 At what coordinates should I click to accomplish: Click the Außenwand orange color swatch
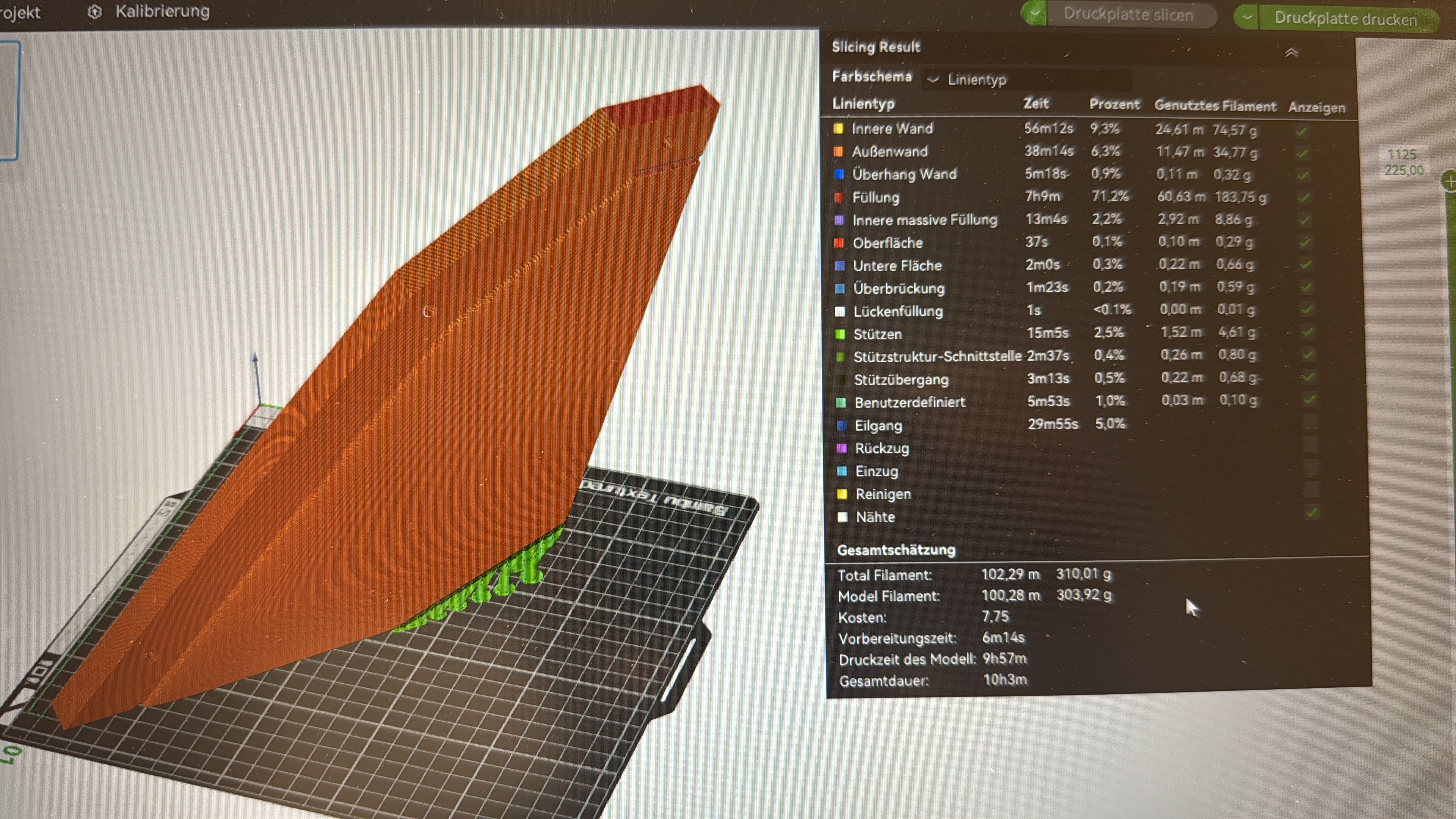[838, 152]
